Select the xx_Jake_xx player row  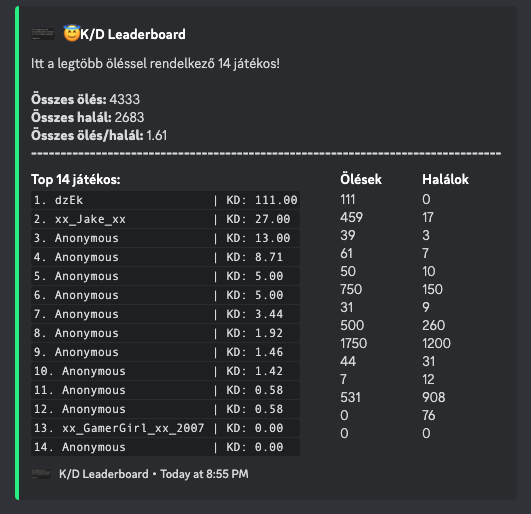pyautogui.click(x=165, y=219)
